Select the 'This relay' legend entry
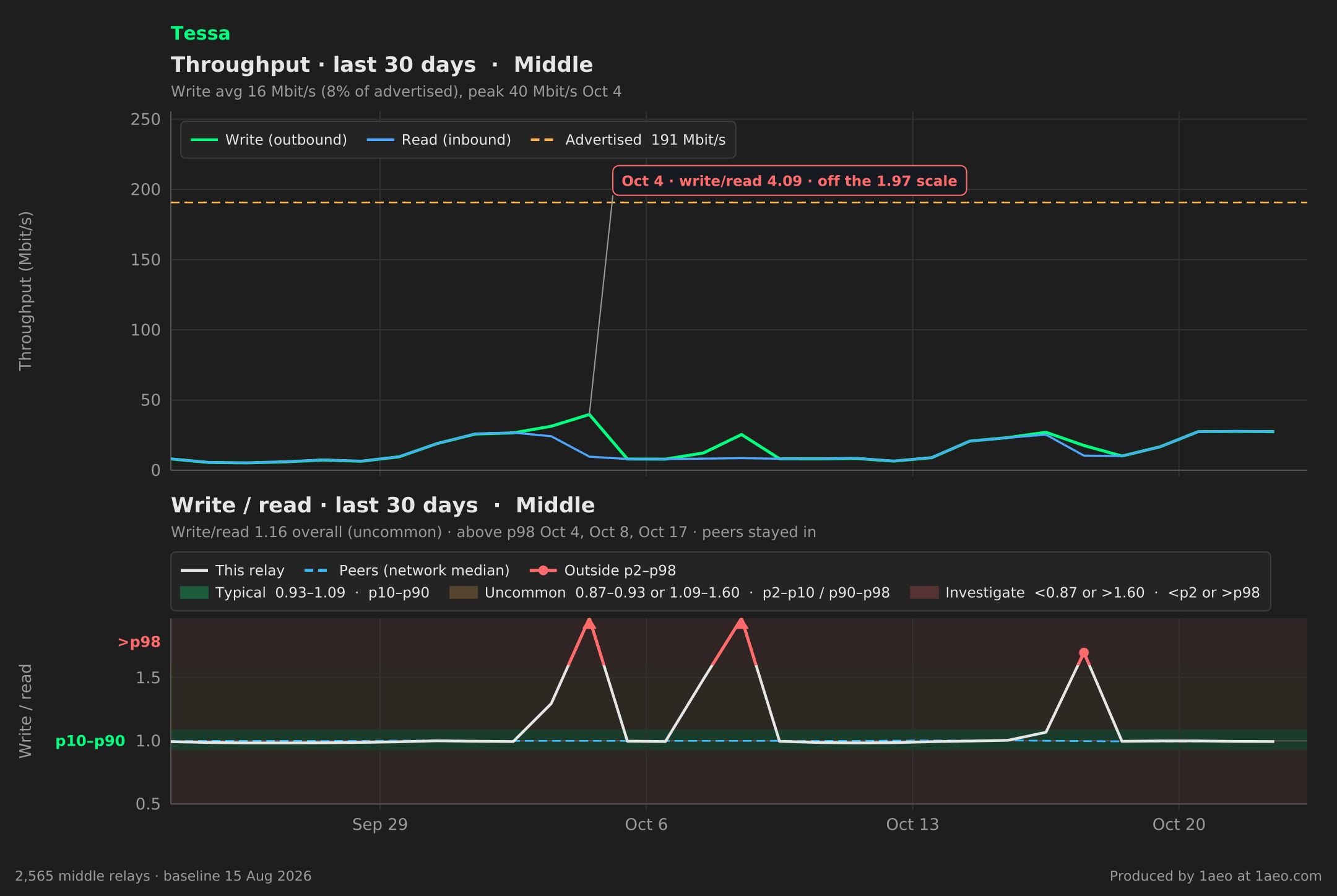Screen dimensions: 1337x896 coord(233,571)
